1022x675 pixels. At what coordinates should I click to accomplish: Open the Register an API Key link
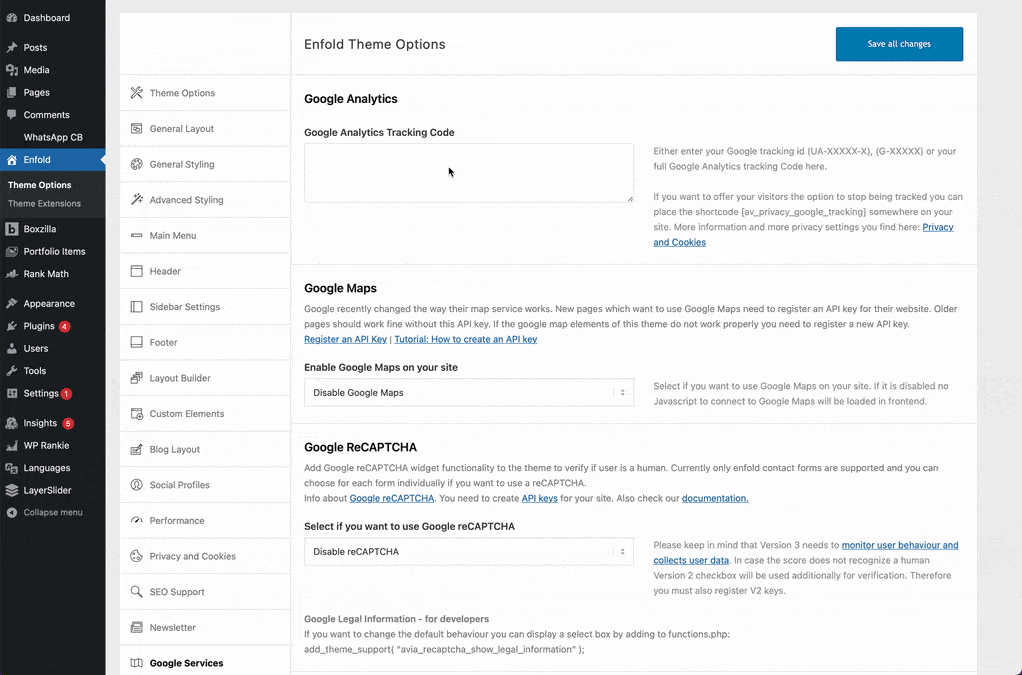coord(345,340)
